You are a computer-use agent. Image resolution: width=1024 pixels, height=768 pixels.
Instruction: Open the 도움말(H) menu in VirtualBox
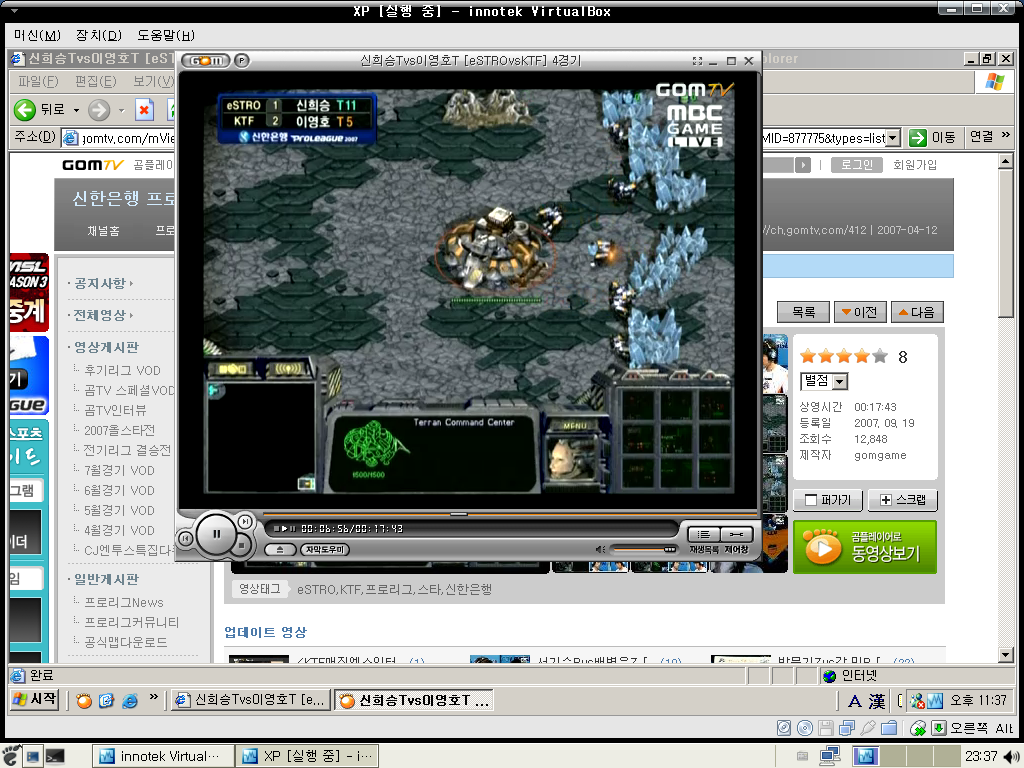166,35
